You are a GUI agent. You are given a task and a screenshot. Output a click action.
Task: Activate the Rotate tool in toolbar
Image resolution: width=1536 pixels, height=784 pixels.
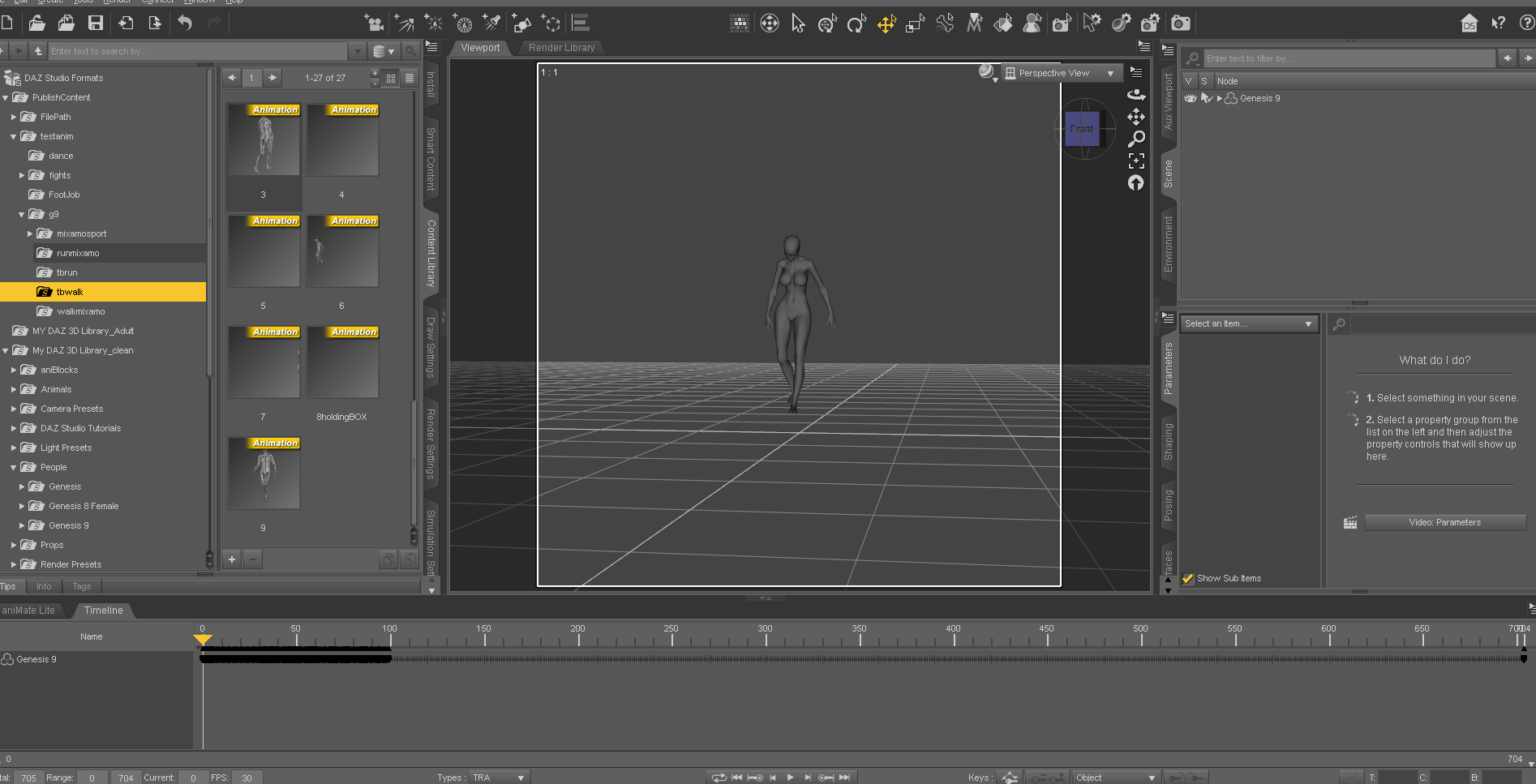pyautogui.click(x=856, y=24)
